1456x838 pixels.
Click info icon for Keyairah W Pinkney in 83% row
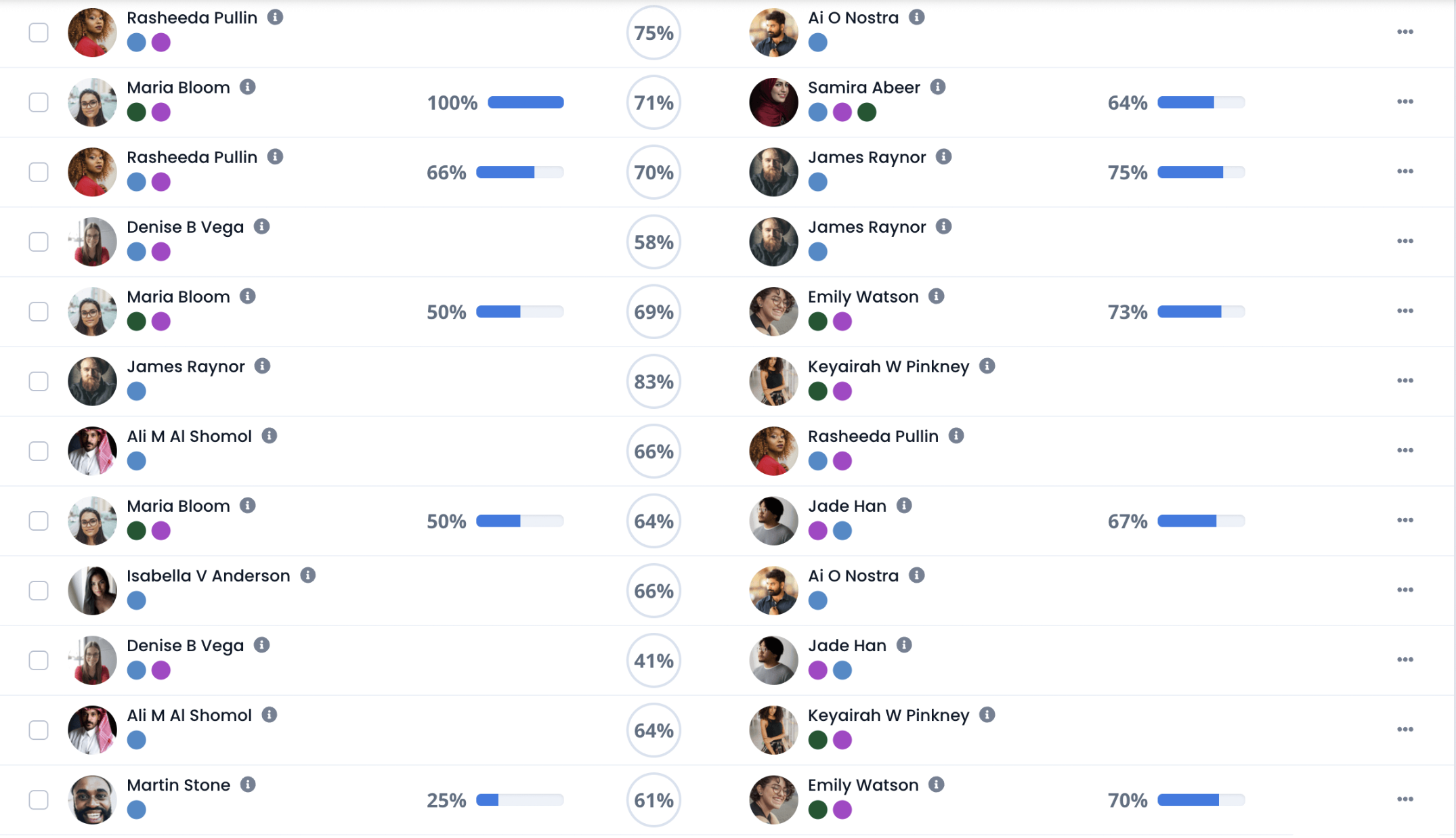click(987, 366)
